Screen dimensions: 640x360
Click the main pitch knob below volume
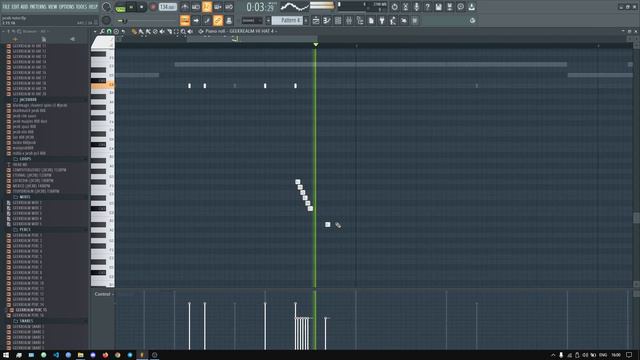(106, 20)
